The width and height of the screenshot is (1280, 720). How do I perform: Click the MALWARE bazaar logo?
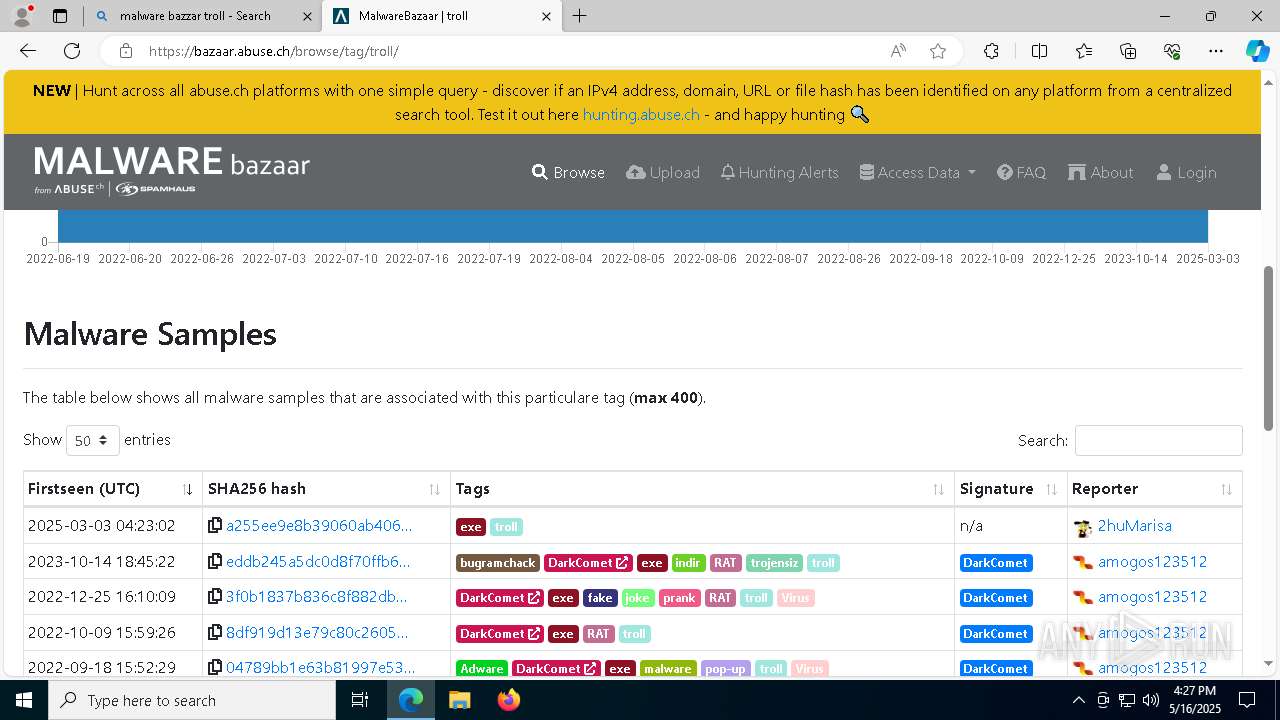pyautogui.click(x=172, y=170)
